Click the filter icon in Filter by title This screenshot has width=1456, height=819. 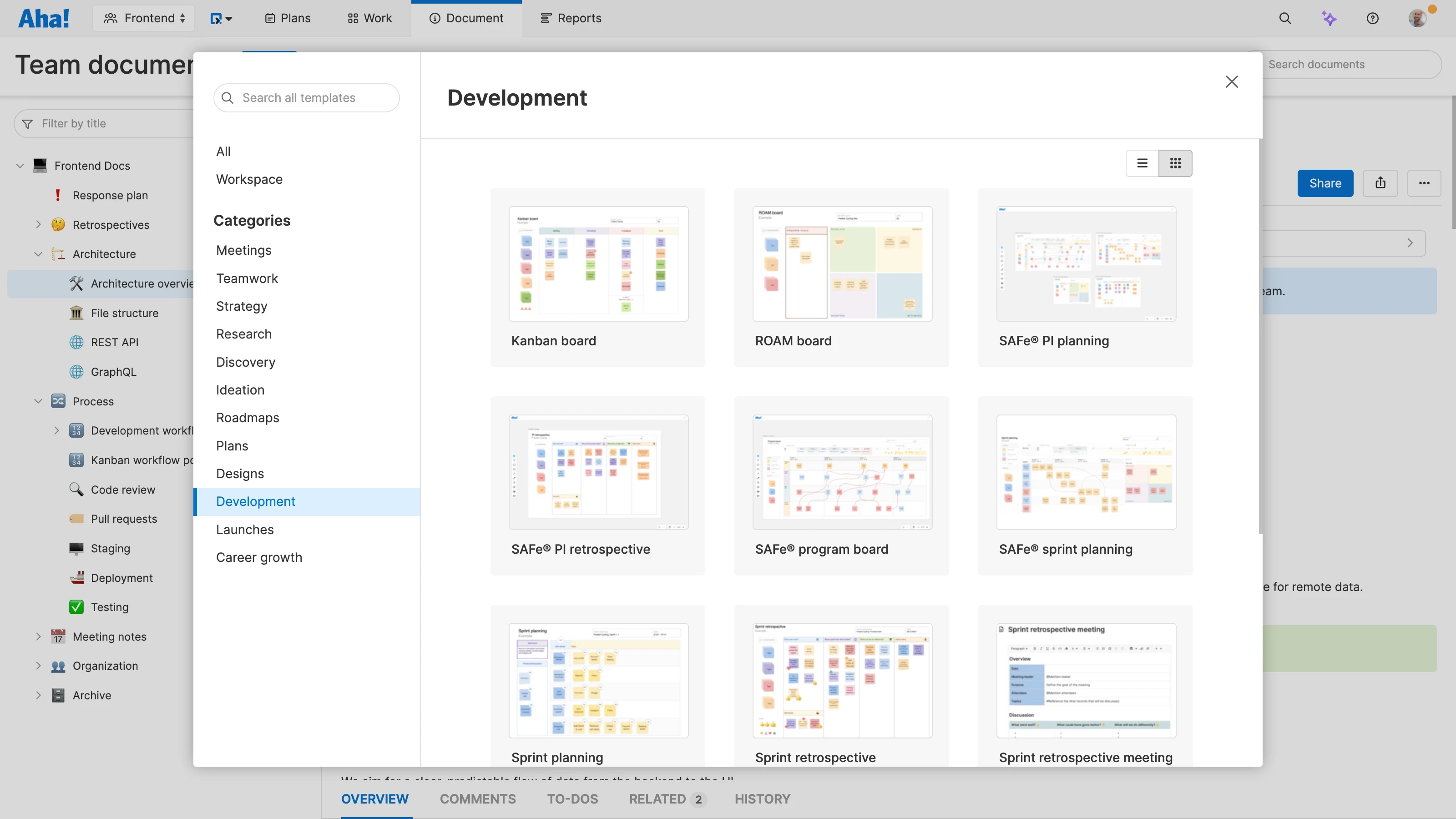27,123
